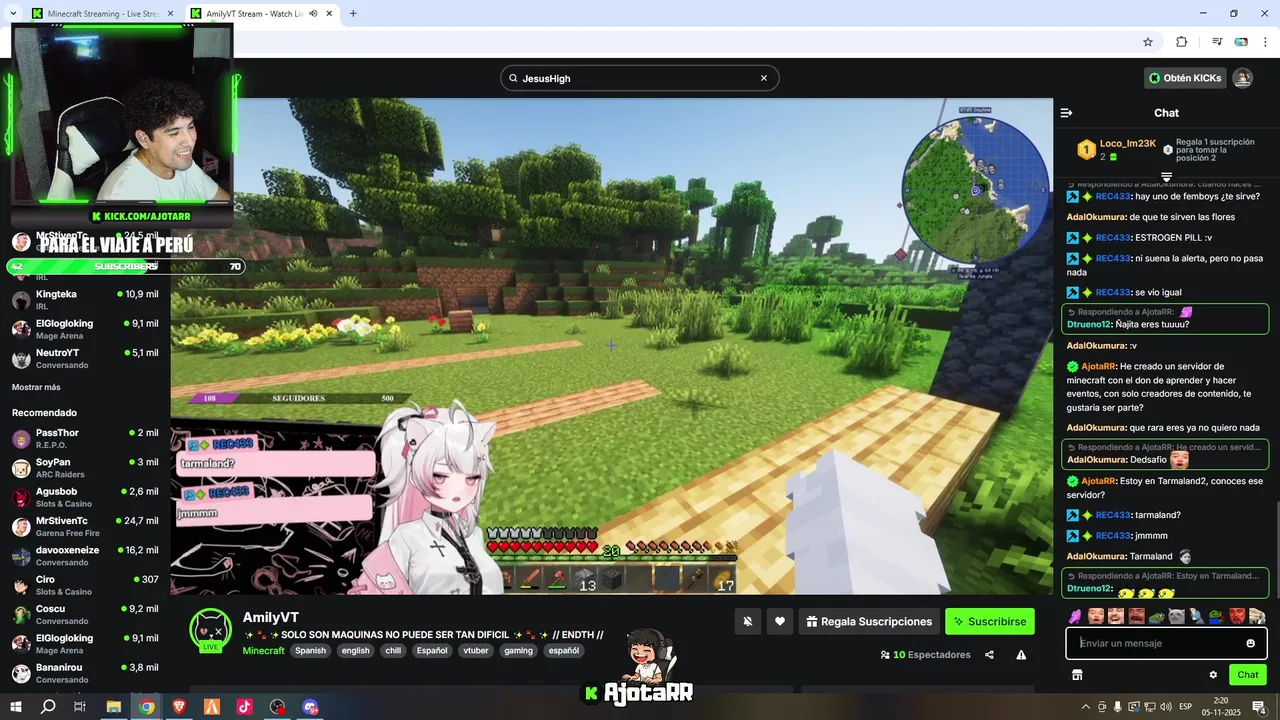Viewport: 1280px width, 720px height.
Task: Open Brave browser from taskbar
Action: (179, 707)
